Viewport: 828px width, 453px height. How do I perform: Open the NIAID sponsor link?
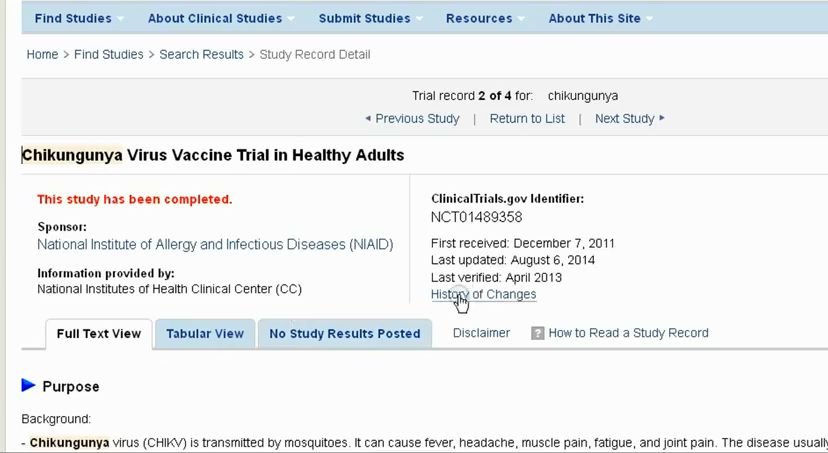click(215, 244)
